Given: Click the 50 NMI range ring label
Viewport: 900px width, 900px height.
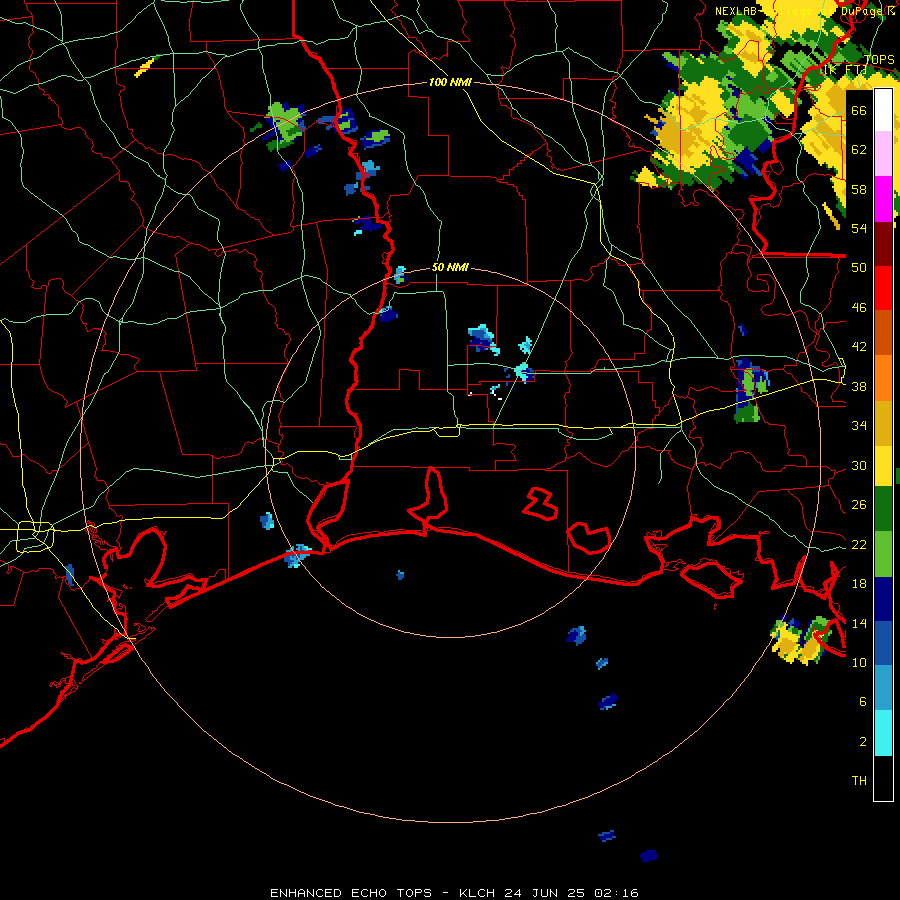Looking at the screenshot, I should coord(450,267).
